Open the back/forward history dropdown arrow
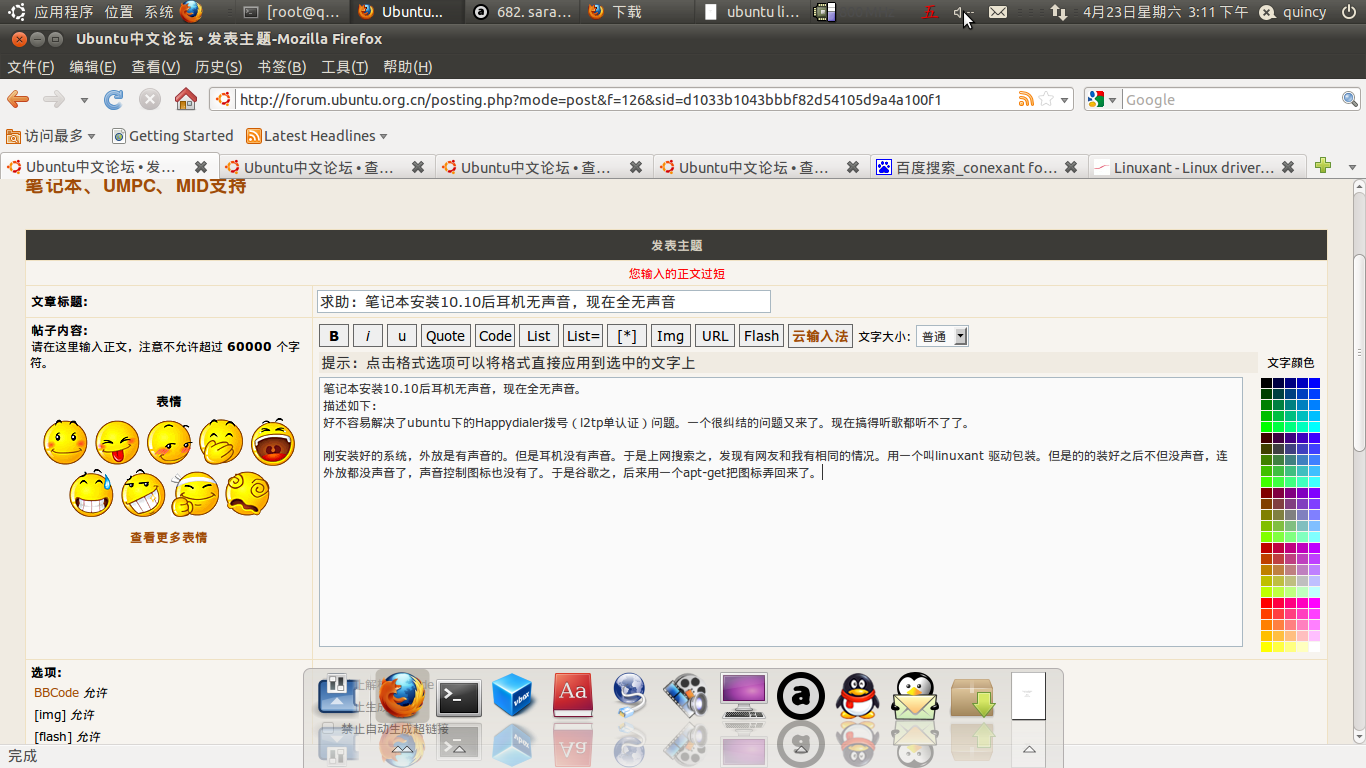Image resolution: width=1366 pixels, height=768 pixels. [84, 100]
